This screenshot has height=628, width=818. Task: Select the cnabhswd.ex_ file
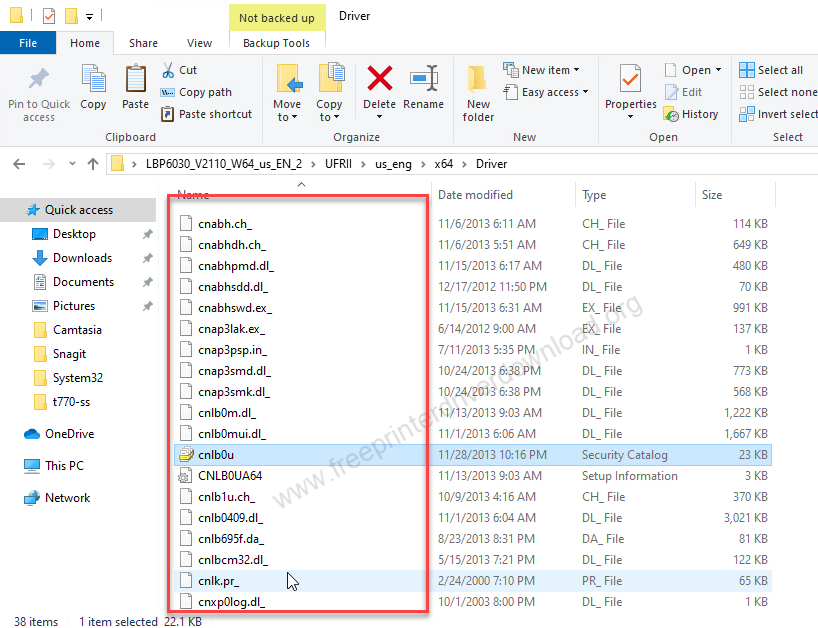(235, 308)
